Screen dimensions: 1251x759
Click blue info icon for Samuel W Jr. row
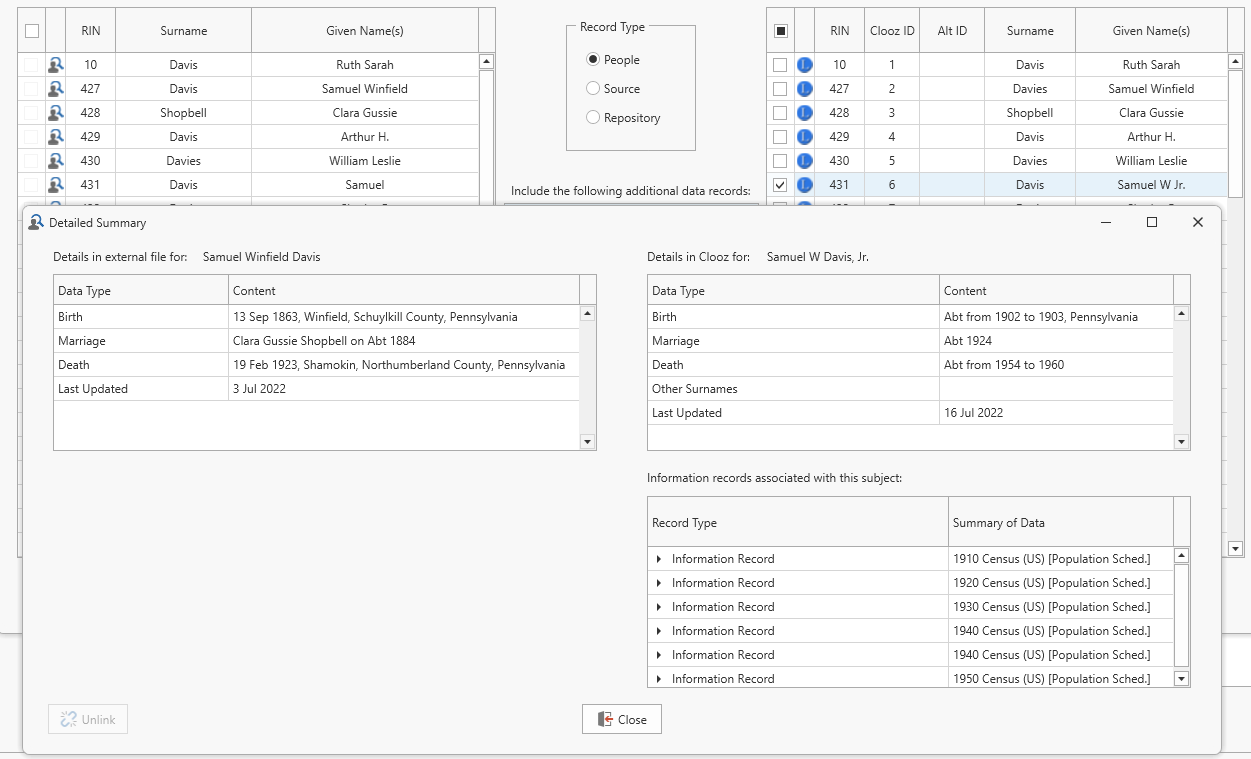805,185
